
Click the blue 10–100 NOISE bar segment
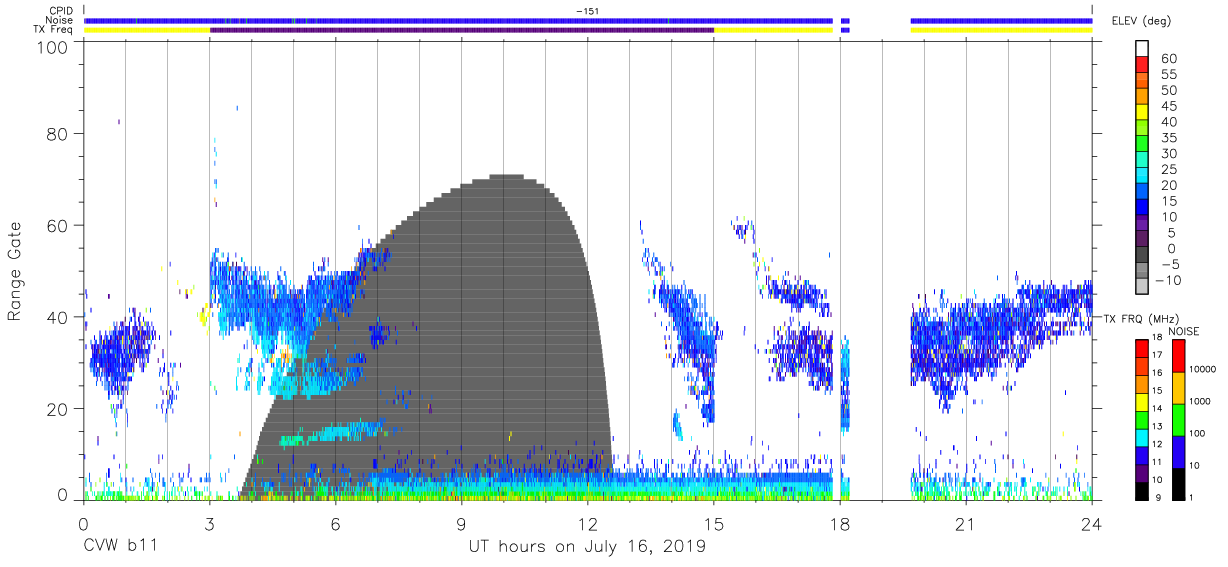tap(1178, 451)
